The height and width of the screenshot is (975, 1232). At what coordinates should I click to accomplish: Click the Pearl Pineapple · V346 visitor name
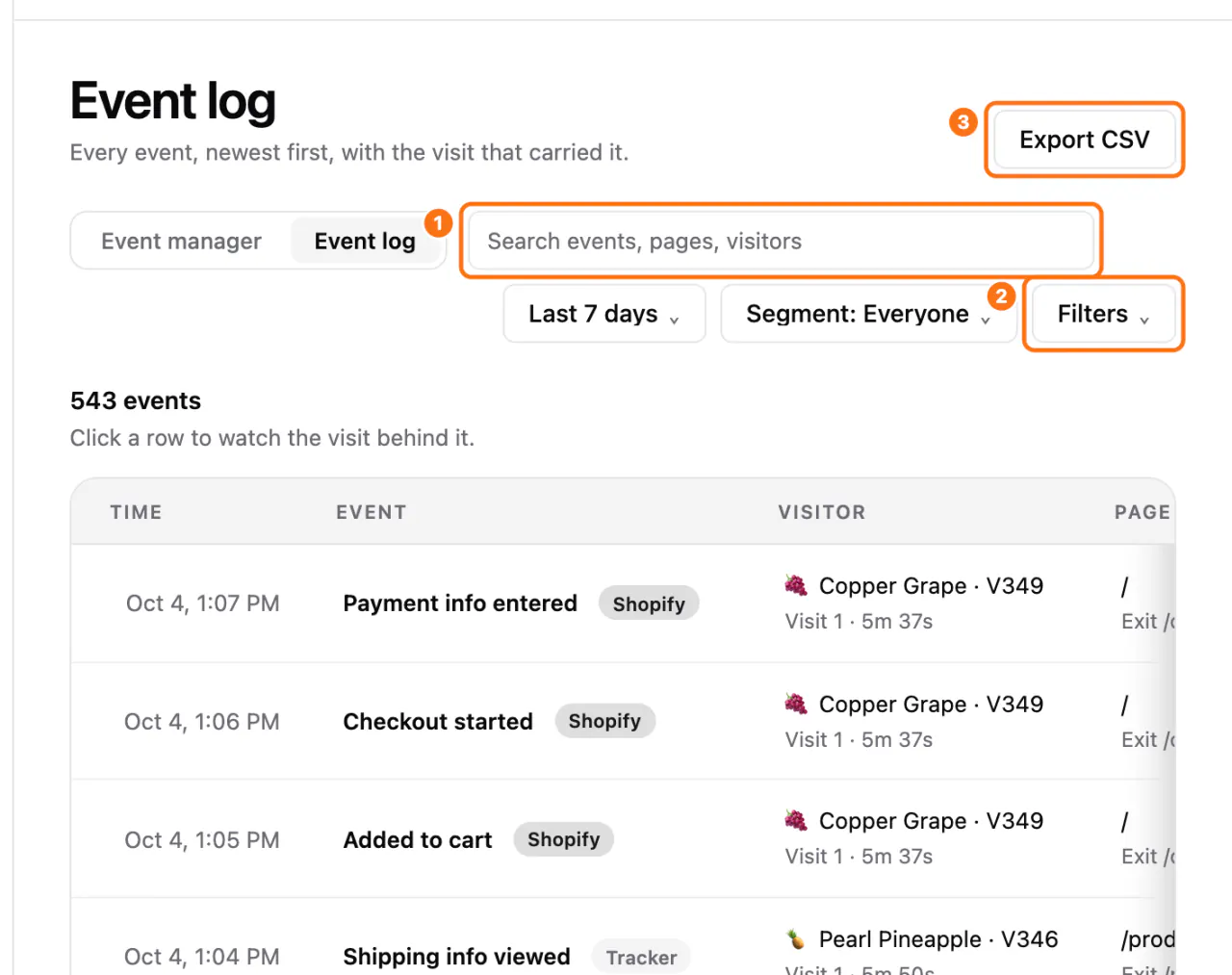(x=938, y=938)
